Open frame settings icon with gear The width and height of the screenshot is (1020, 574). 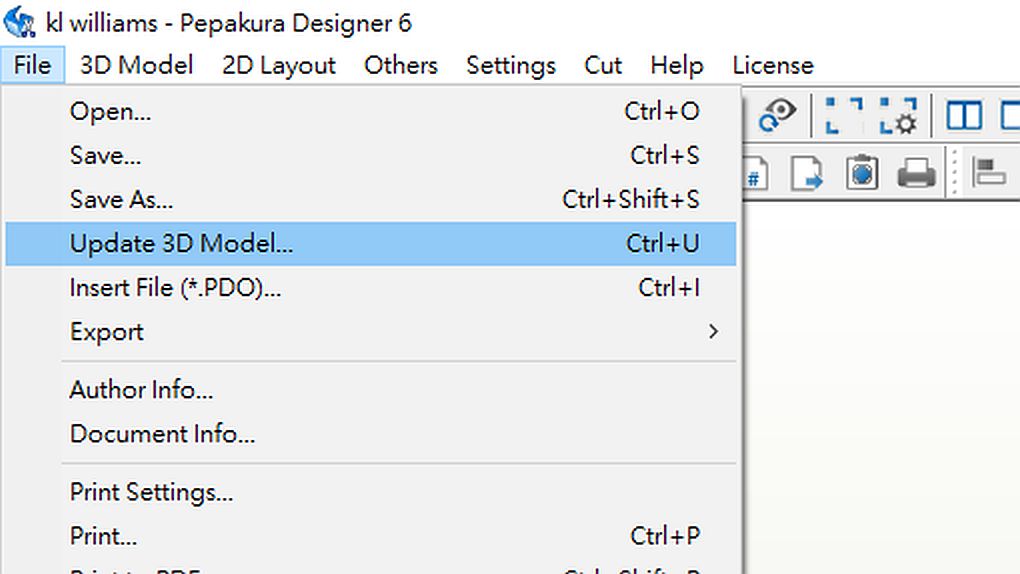[898, 115]
